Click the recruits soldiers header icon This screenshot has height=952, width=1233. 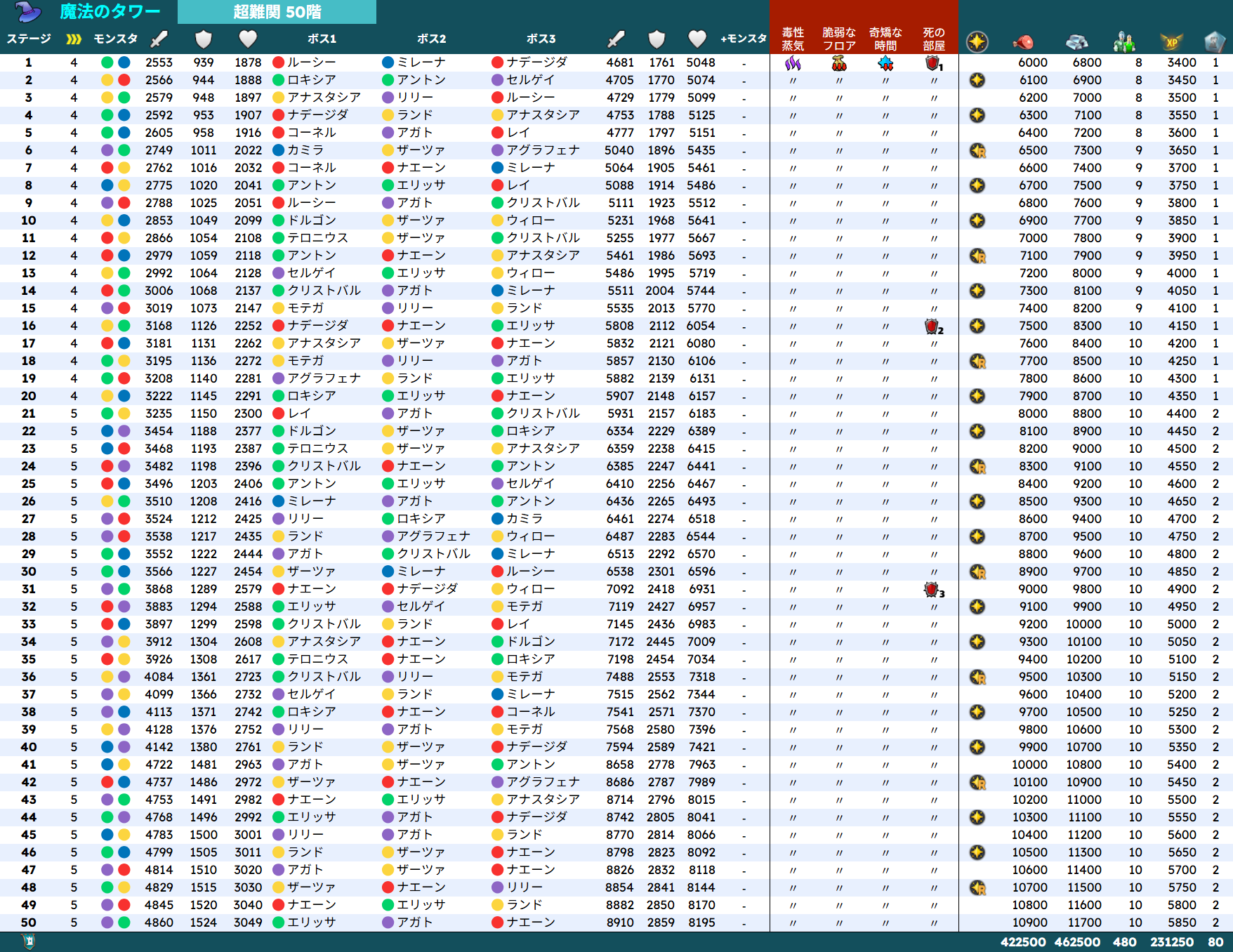click(x=1125, y=42)
